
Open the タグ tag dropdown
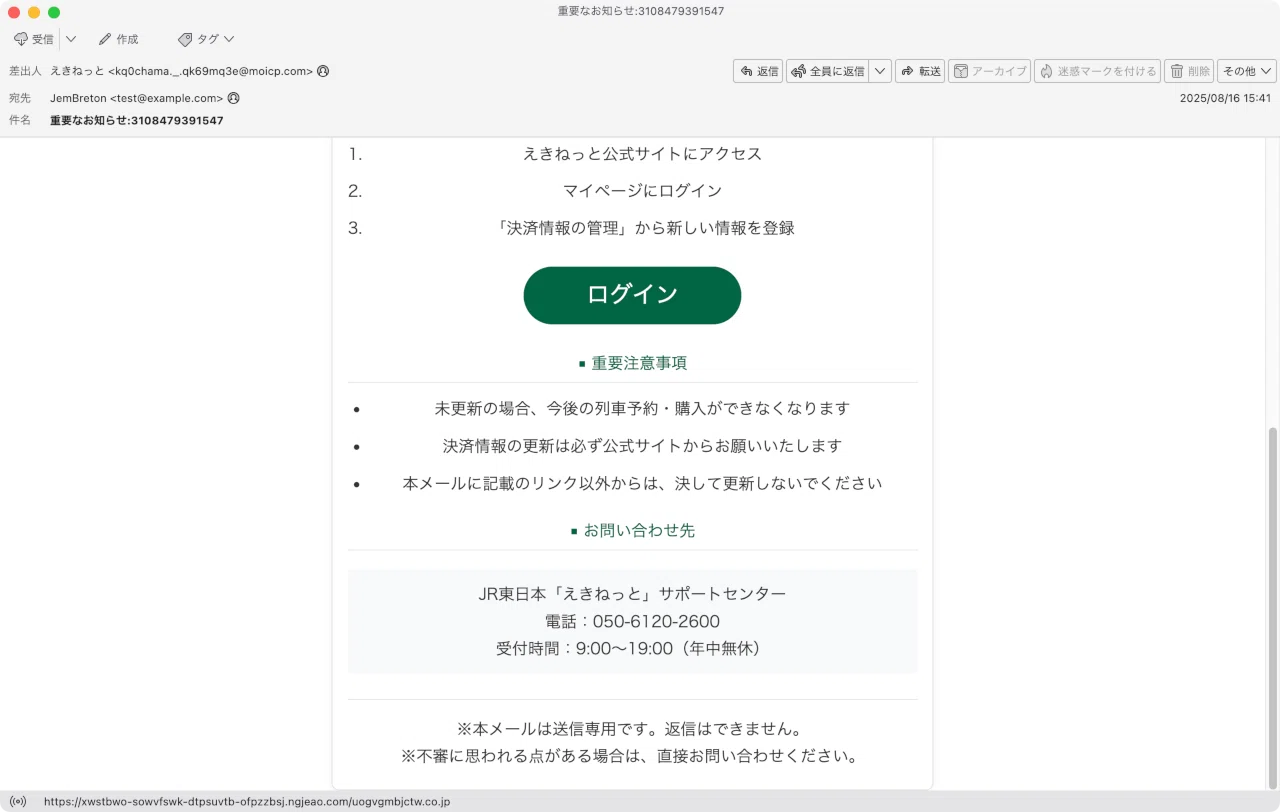coord(206,39)
